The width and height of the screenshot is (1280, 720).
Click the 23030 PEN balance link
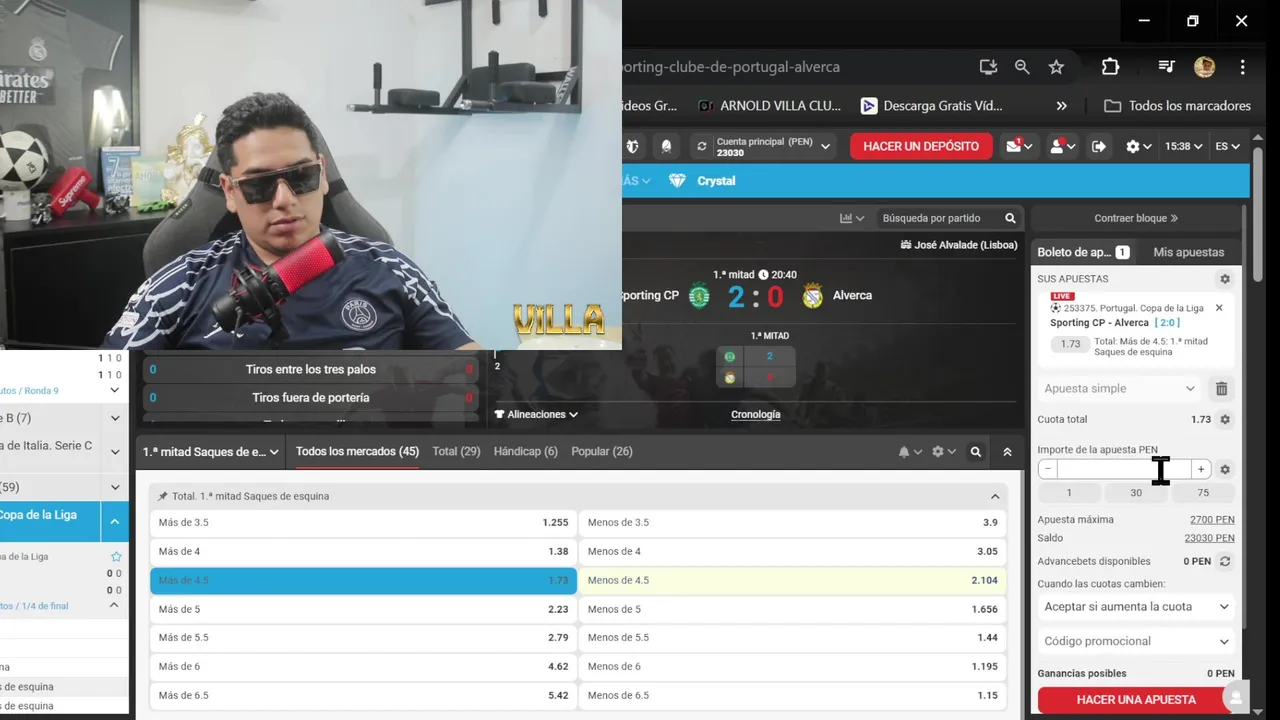click(x=1209, y=538)
